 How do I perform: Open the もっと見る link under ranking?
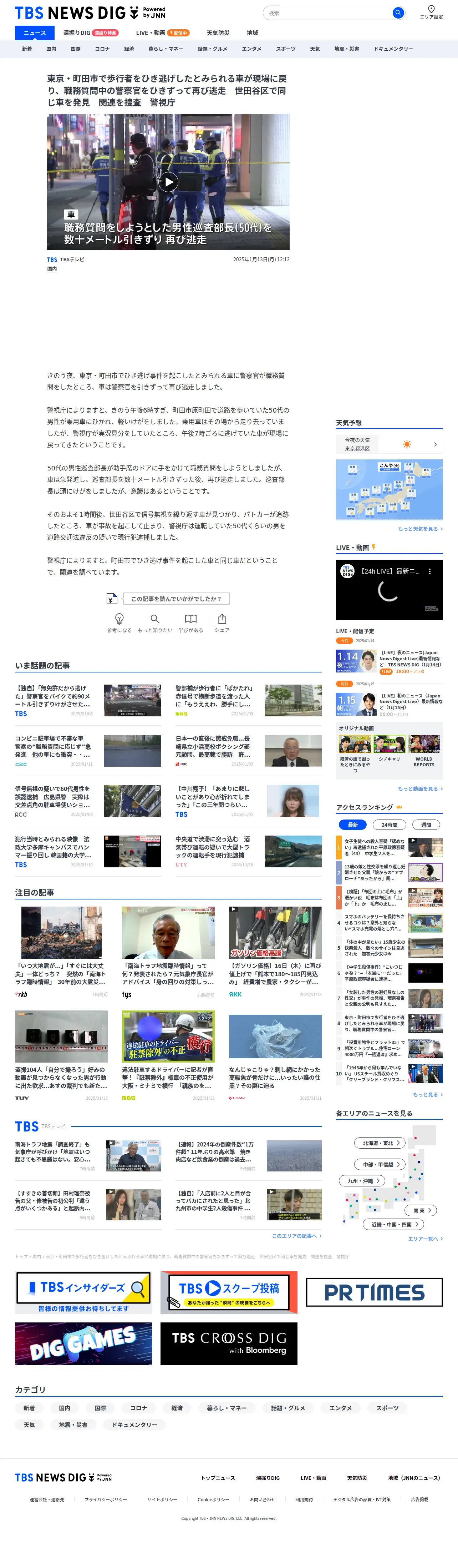pyautogui.click(x=428, y=1094)
